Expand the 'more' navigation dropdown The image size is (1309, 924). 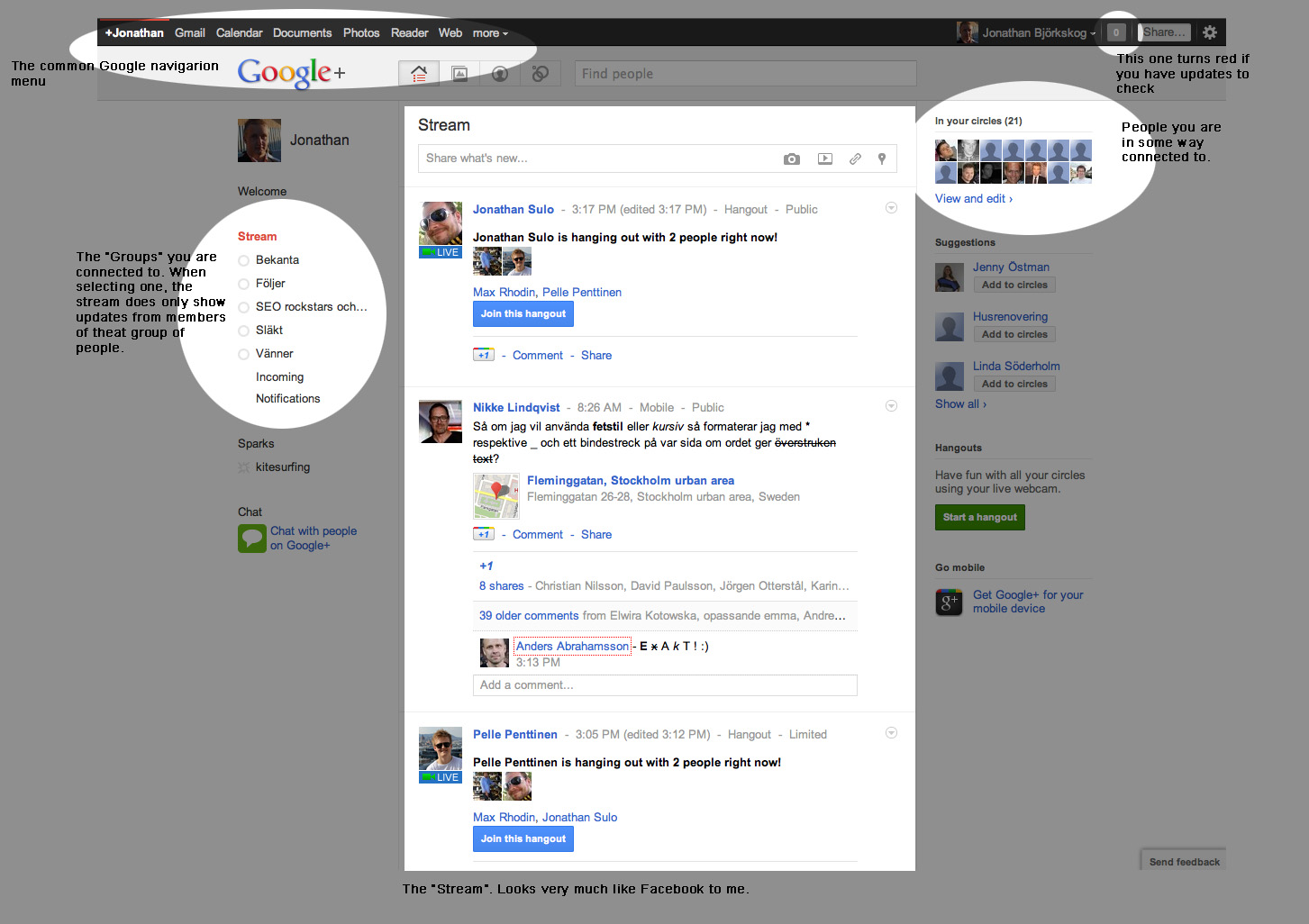click(490, 33)
